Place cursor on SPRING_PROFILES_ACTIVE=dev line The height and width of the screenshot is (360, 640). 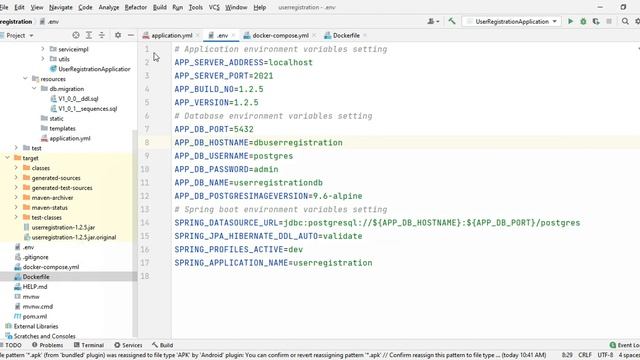click(x=239, y=249)
